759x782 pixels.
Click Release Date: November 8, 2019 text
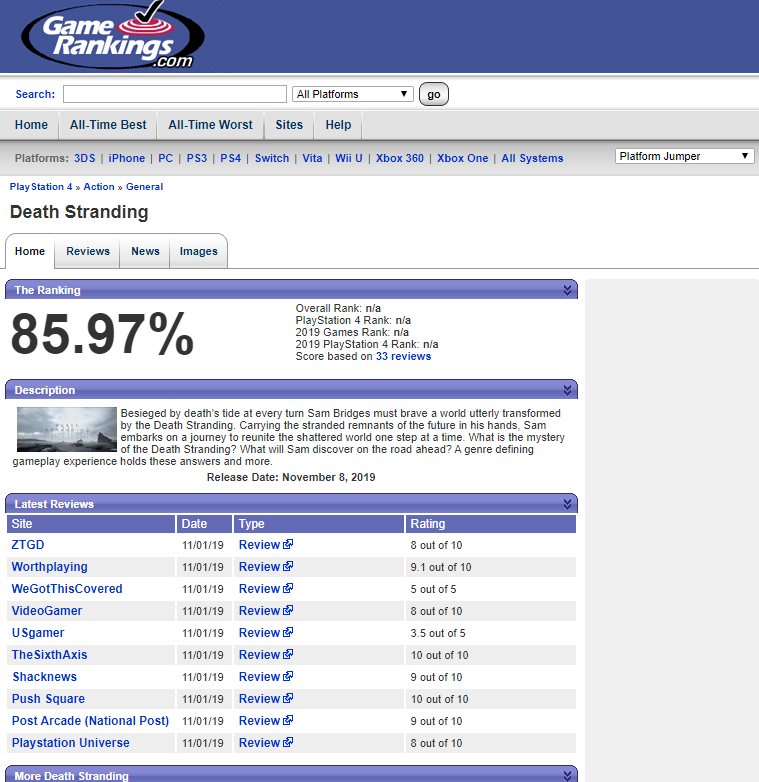click(291, 477)
